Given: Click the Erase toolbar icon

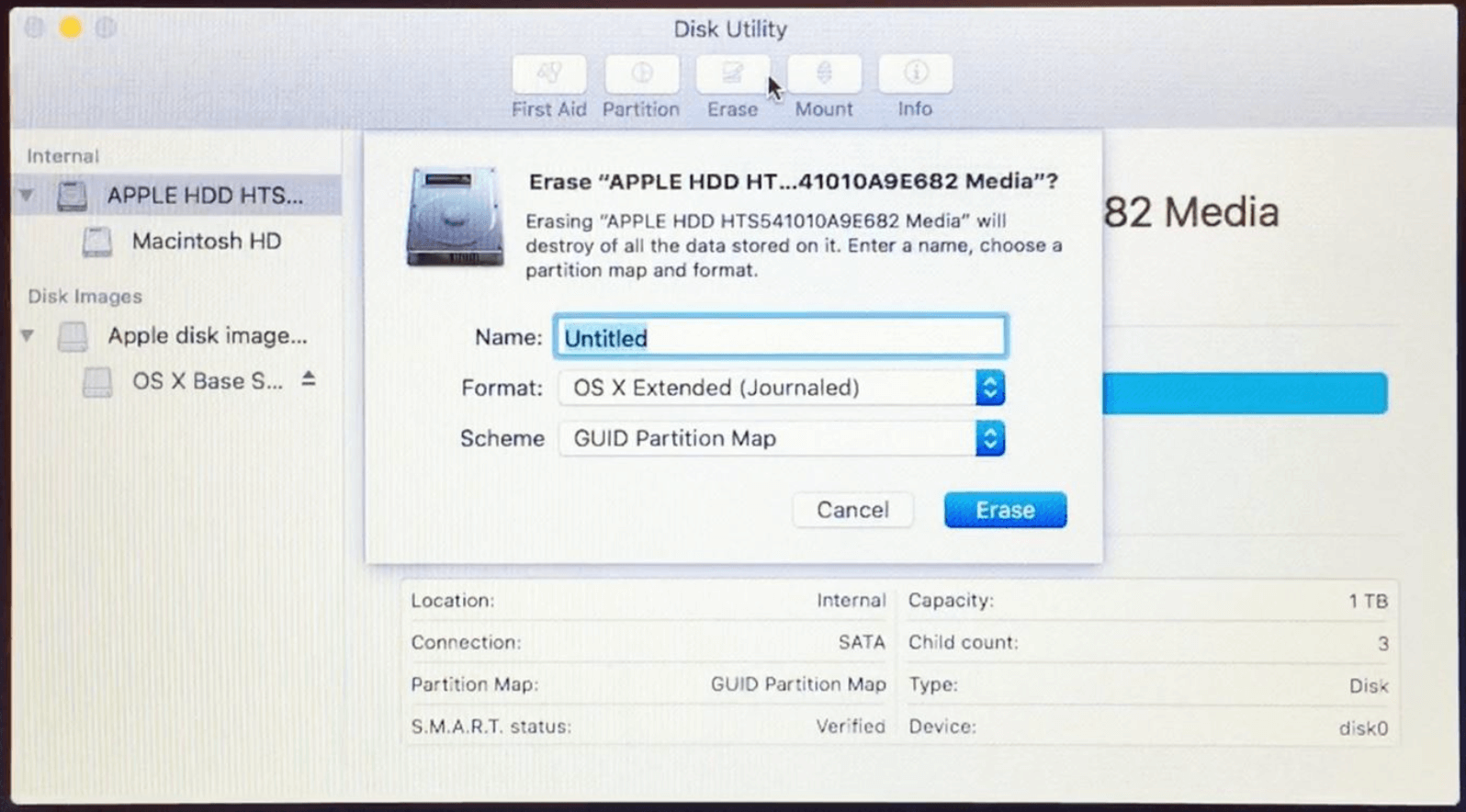Looking at the screenshot, I should [x=732, y=73].
